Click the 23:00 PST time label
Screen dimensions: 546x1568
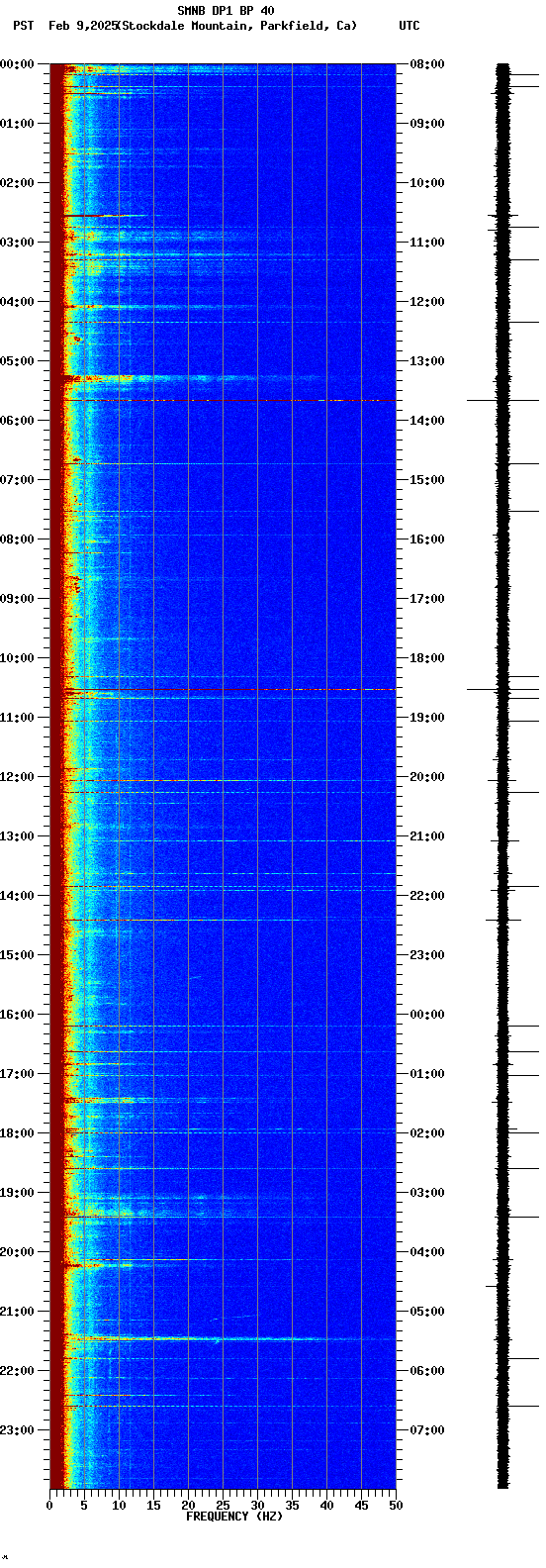19,1430
